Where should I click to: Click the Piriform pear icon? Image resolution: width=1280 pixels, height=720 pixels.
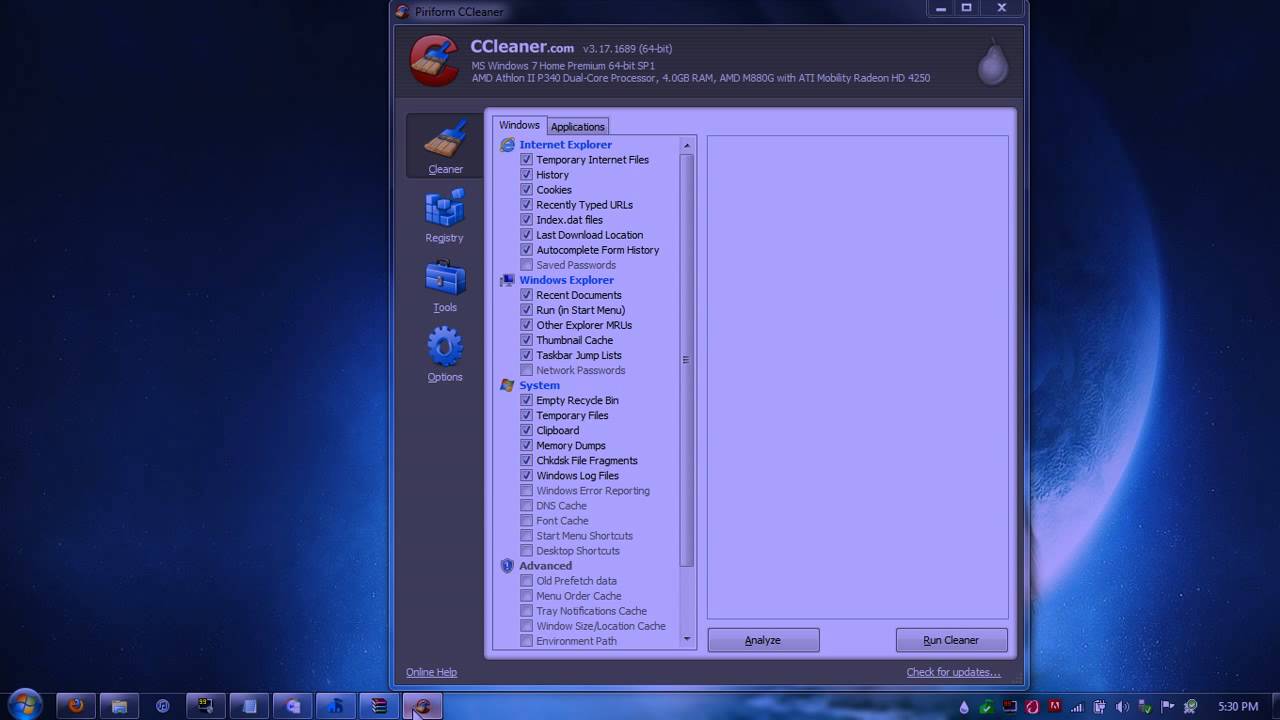tap(993, 62)
